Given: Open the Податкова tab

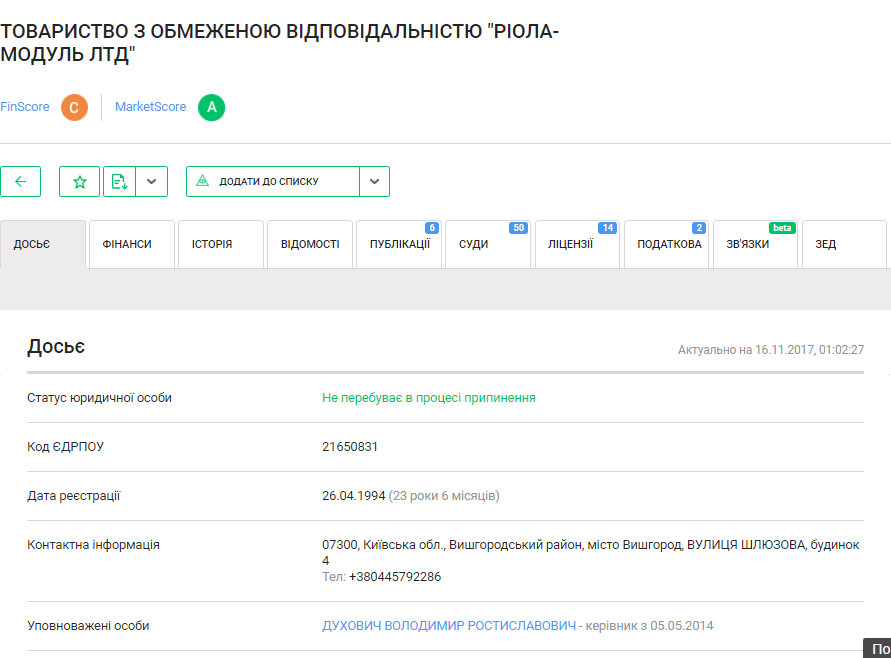Looking at the screenshot, I should tap(668, 244).
